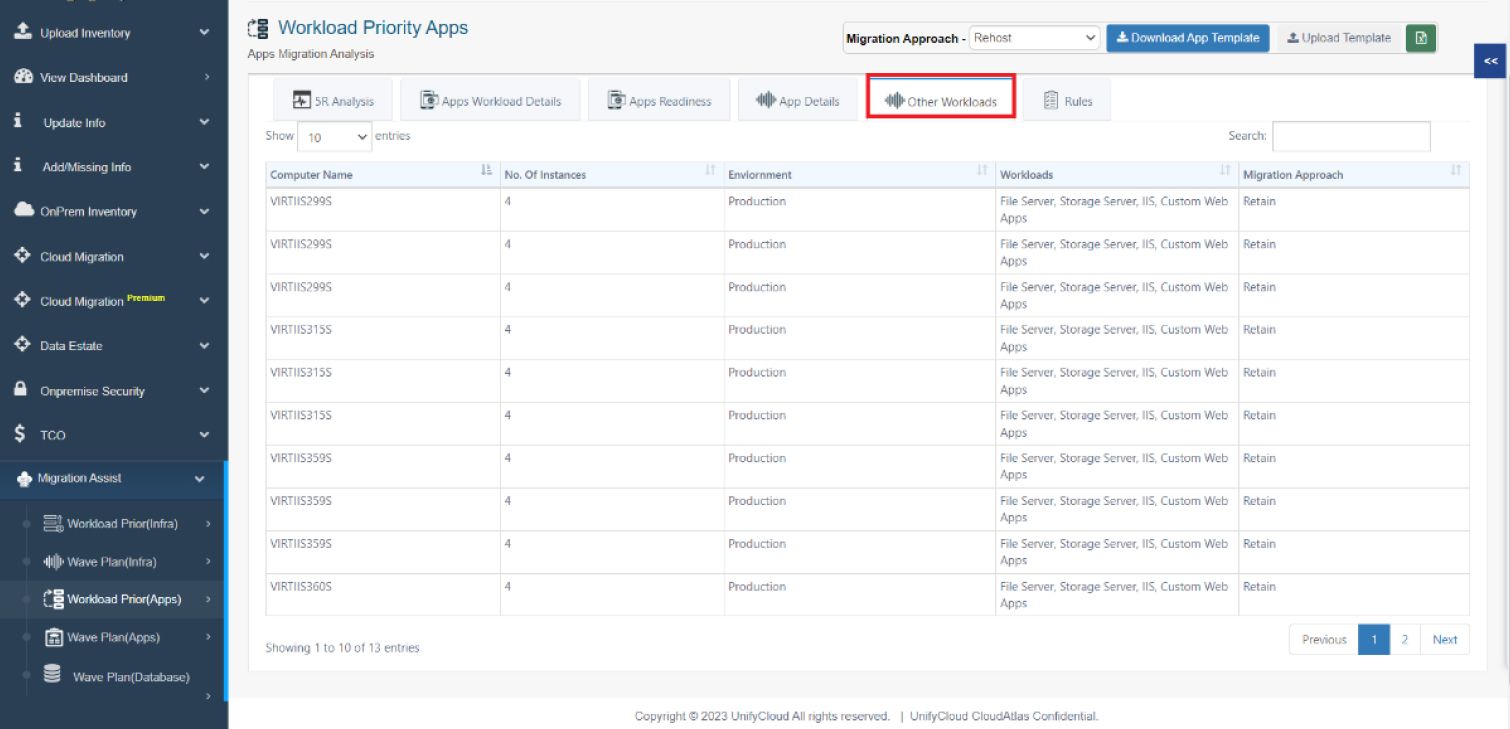Viewport: 1510px width, 729px height.
Task: Click the Wave Plan(Apps) icon
Action: [x=54, y=637]
